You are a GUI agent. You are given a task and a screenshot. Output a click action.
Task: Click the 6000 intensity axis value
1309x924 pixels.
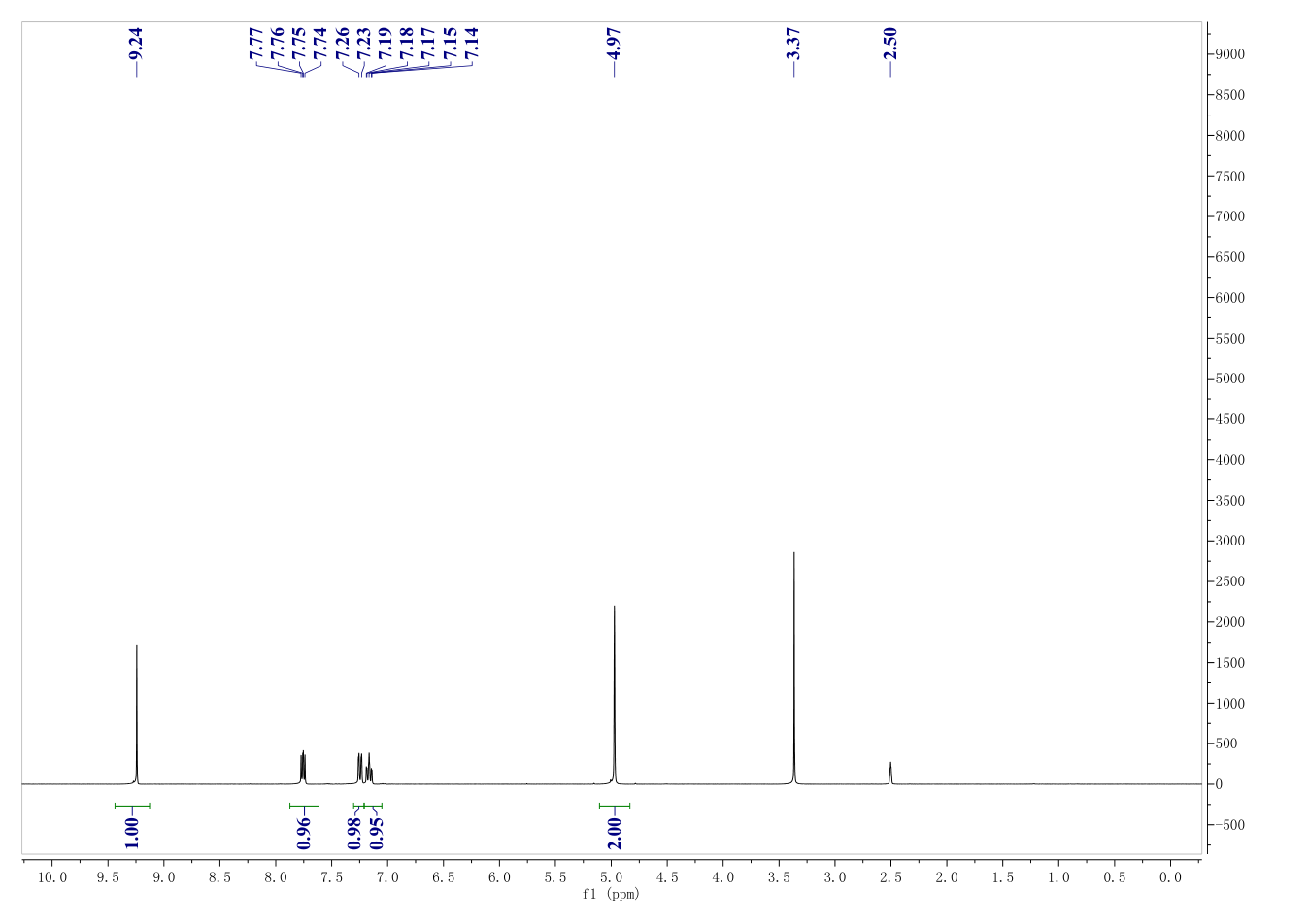coord(1228,298)
